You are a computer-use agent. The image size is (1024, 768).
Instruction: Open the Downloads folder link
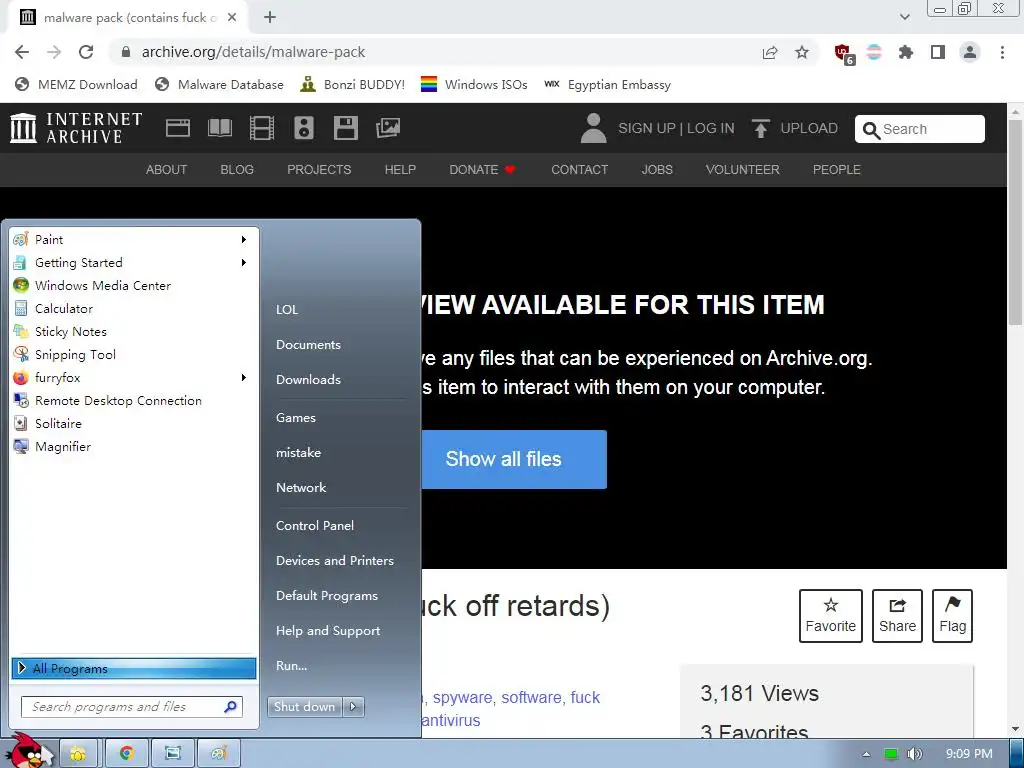308,379
